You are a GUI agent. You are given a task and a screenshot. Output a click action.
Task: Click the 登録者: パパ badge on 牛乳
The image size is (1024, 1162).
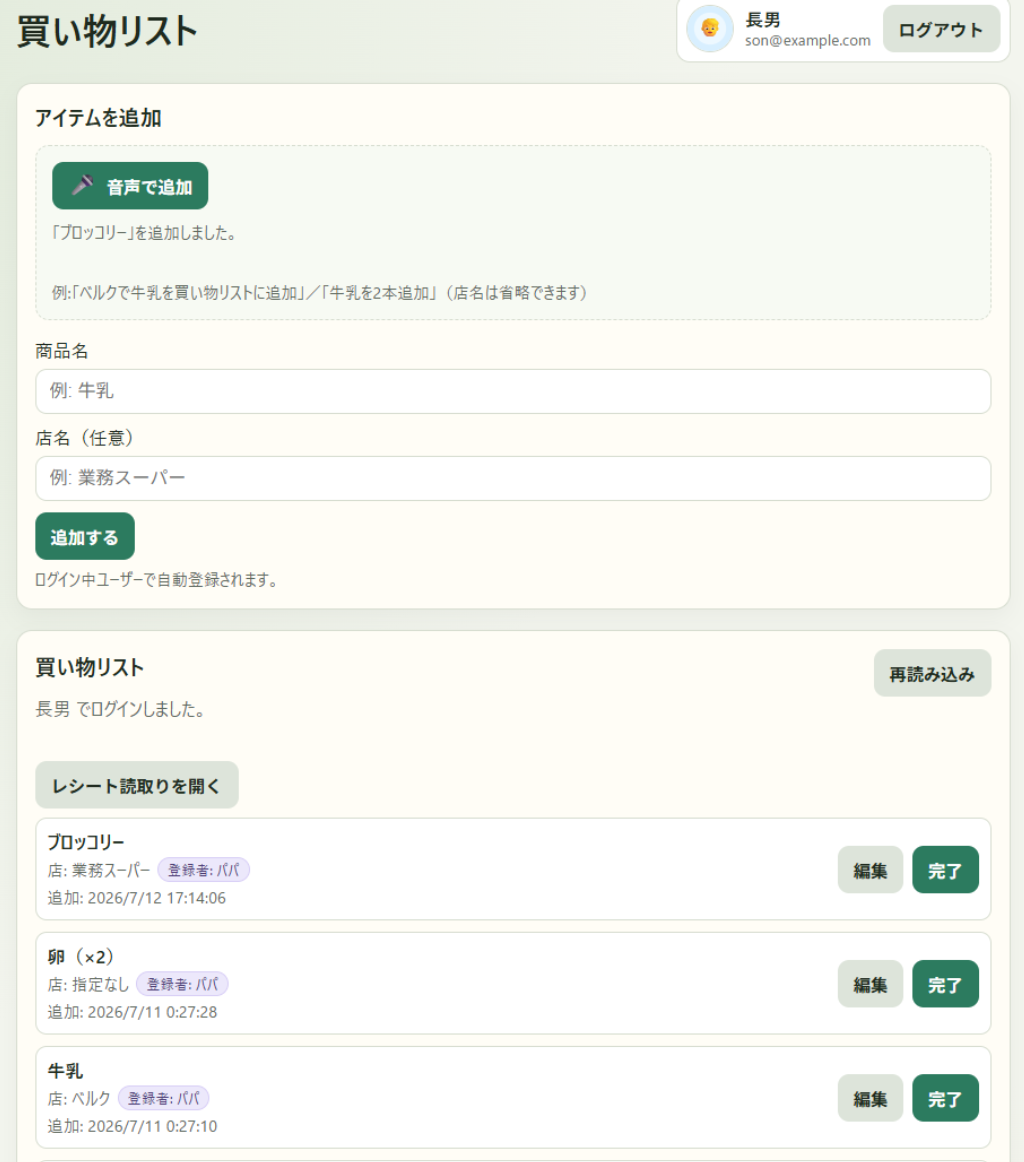[x=164, y=1098]
